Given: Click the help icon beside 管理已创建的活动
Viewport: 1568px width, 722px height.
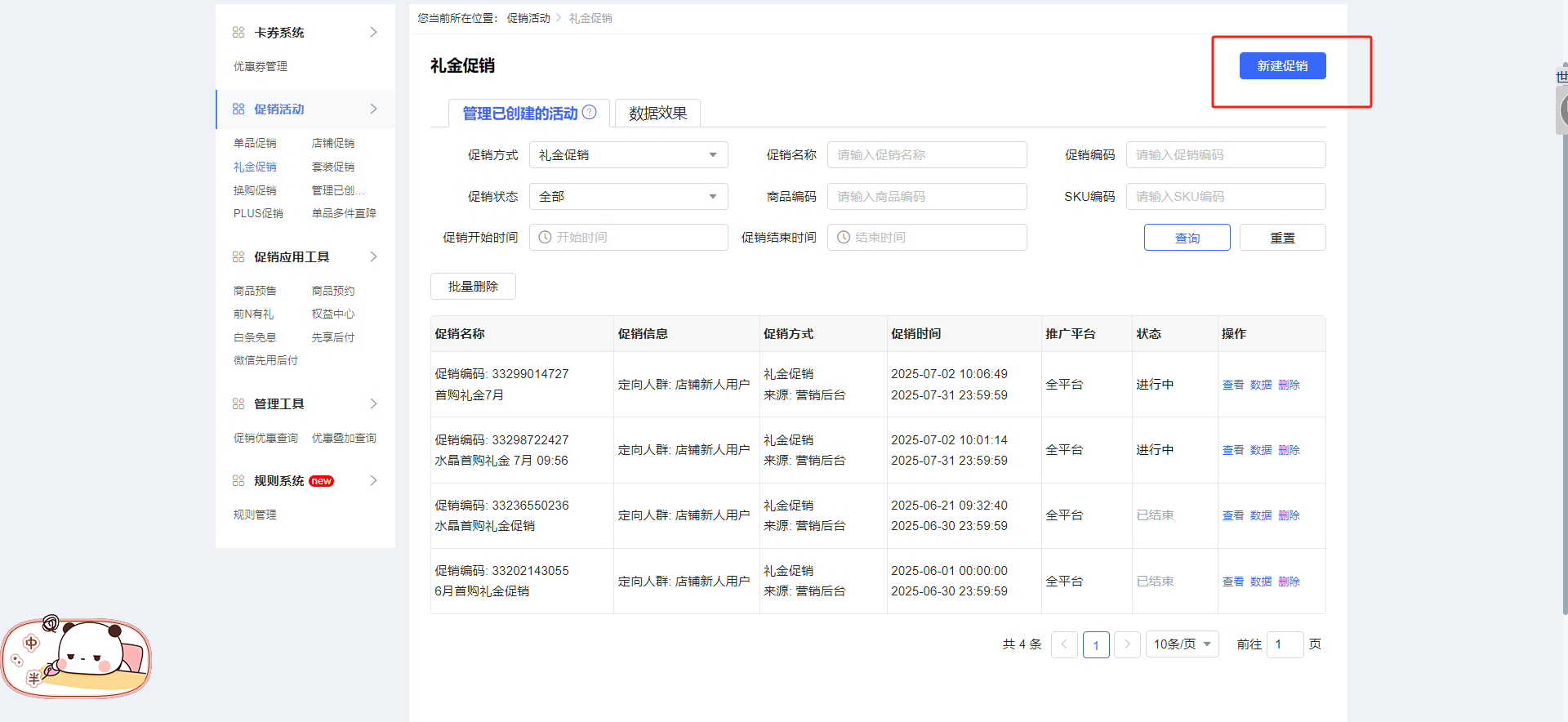Looking at the screenshot, I should pyautogui.click(x=589, y=113).
